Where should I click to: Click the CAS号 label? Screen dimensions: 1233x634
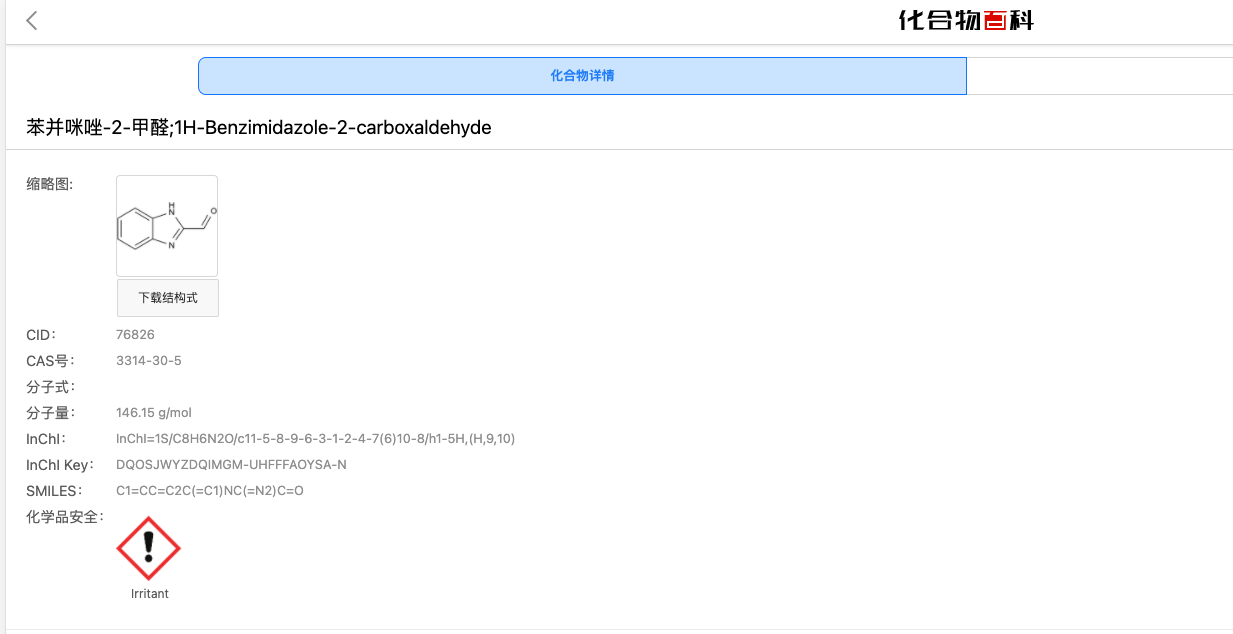coord(50,361)
